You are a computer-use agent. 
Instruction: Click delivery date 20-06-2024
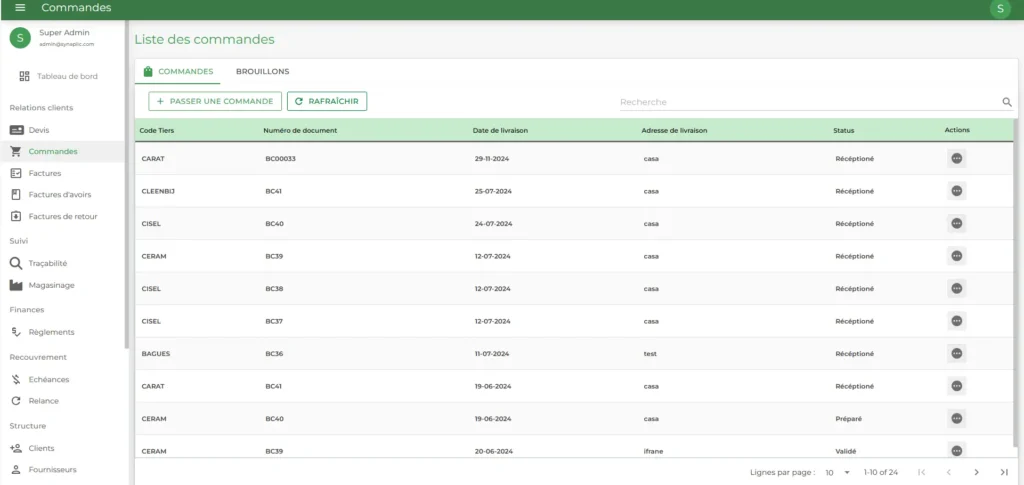(x=493, y=451)
